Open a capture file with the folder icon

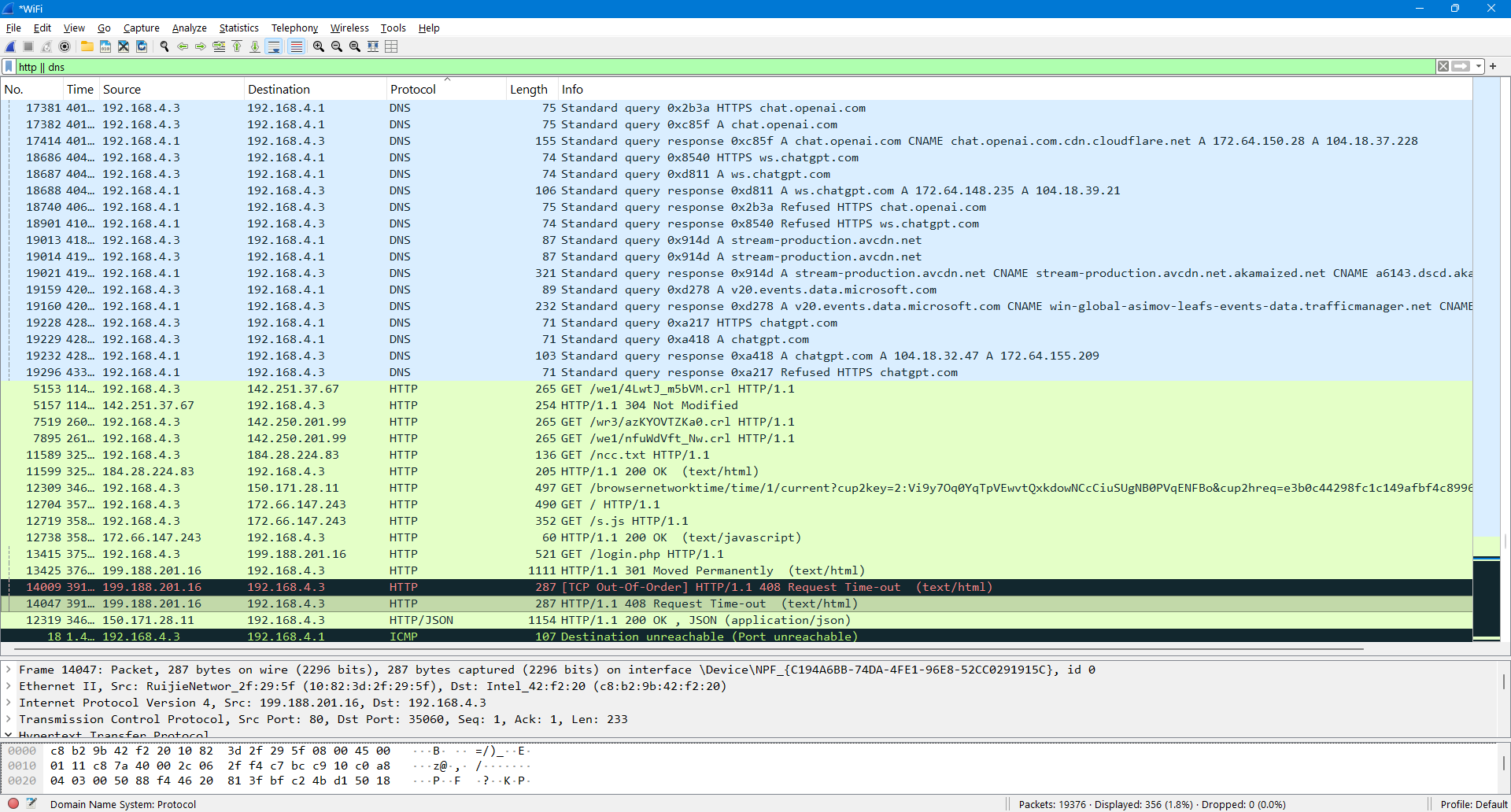[87, 46]
